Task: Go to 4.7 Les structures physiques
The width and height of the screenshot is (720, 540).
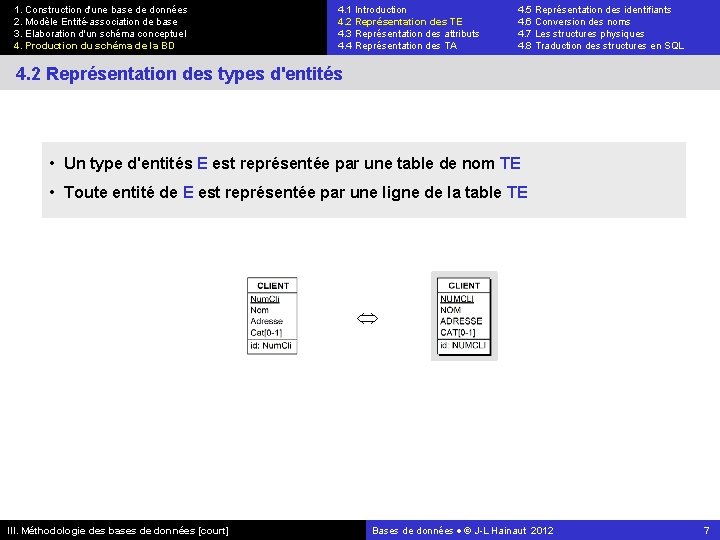Action: coord(581,34)
